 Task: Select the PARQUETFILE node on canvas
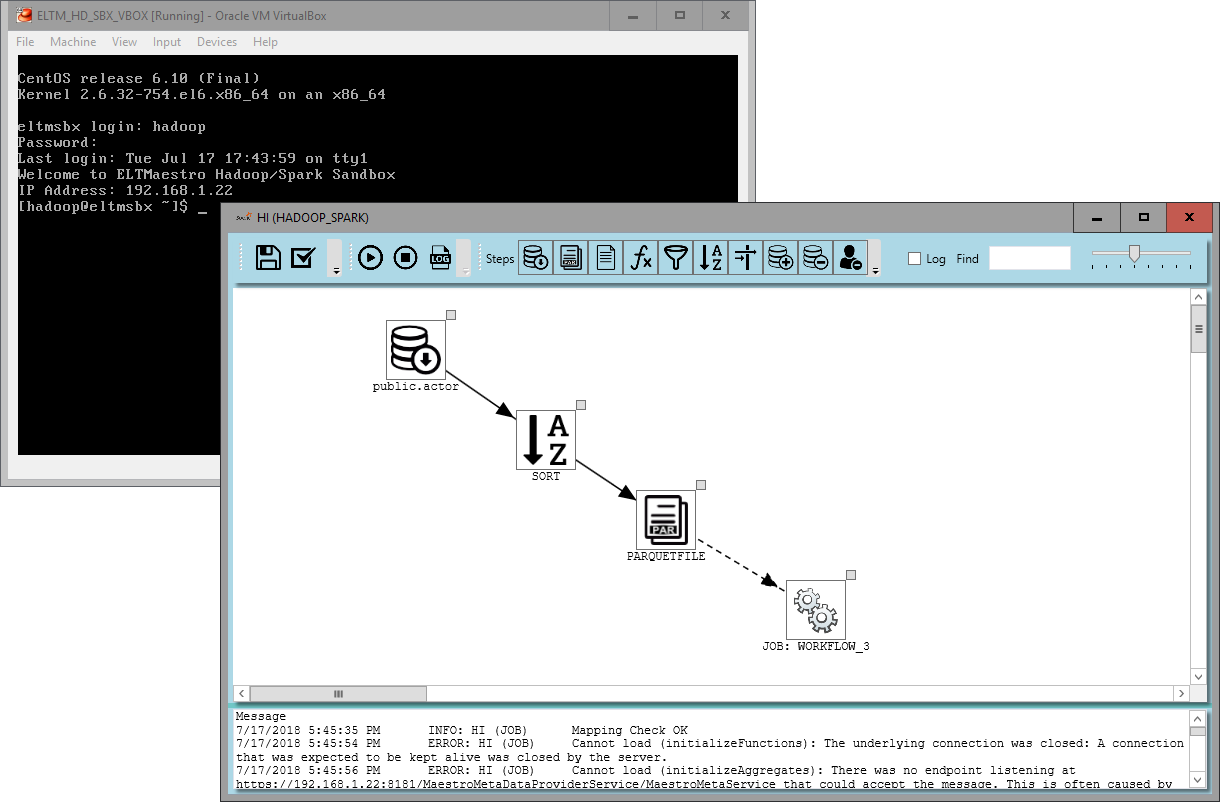point(666,520)
